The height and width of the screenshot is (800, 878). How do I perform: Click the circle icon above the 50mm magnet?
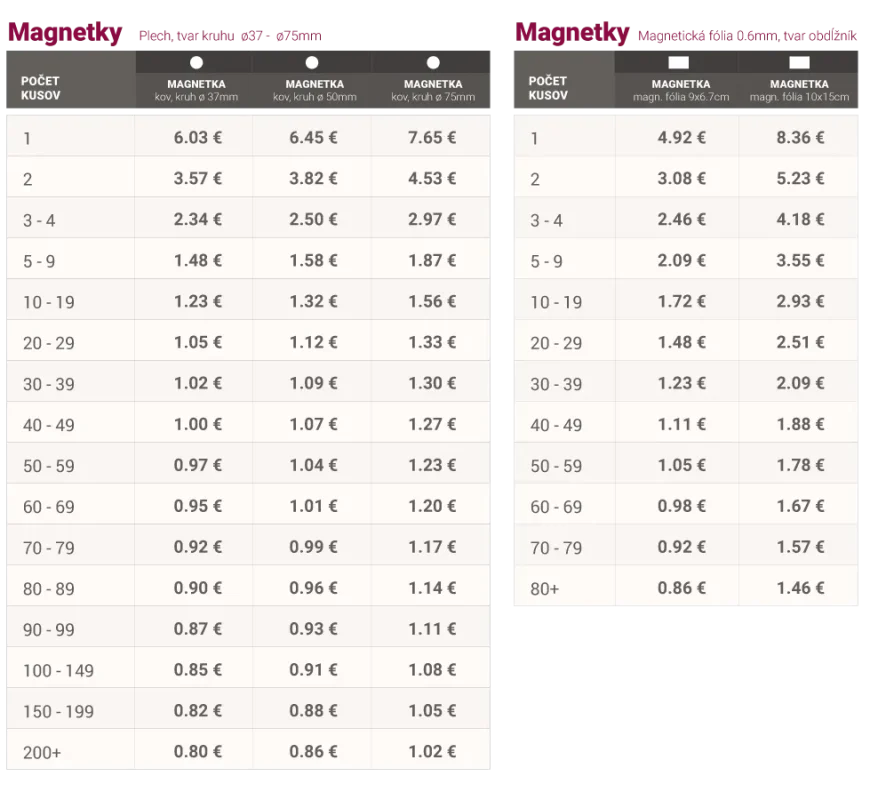(313, 62)
